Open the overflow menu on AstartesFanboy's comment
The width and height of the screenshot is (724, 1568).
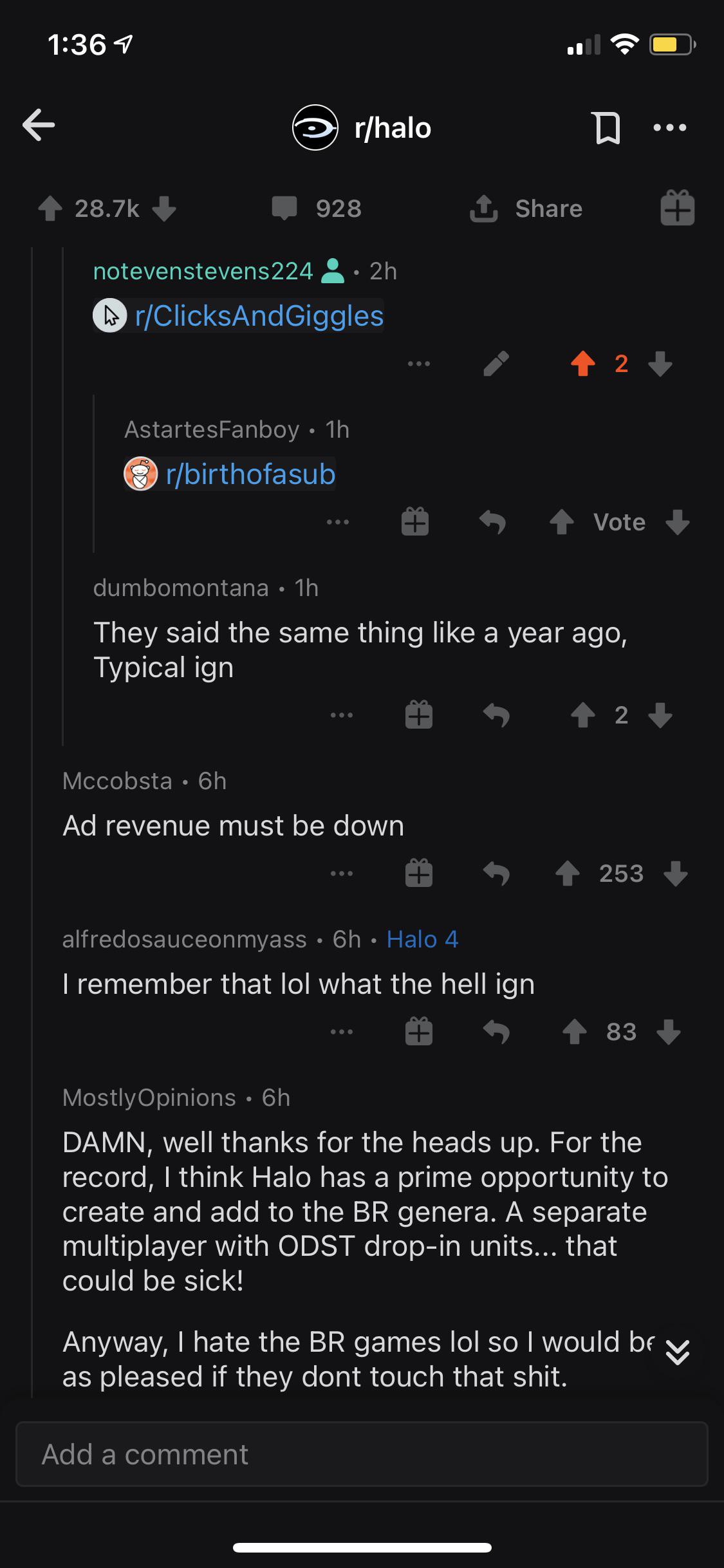339,522
